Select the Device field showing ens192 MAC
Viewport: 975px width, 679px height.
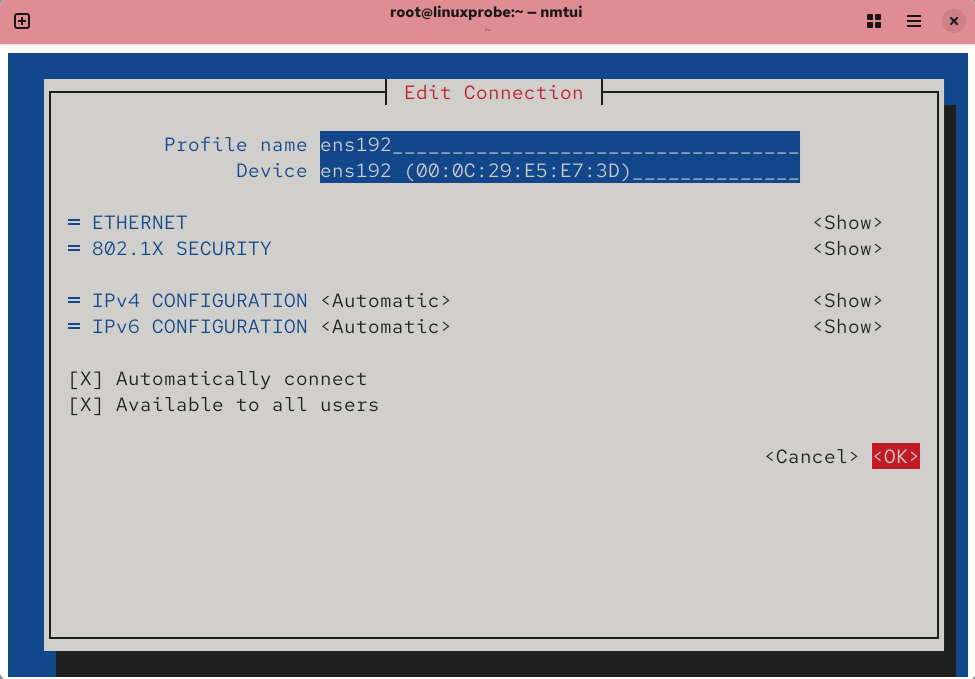point(559,171)
